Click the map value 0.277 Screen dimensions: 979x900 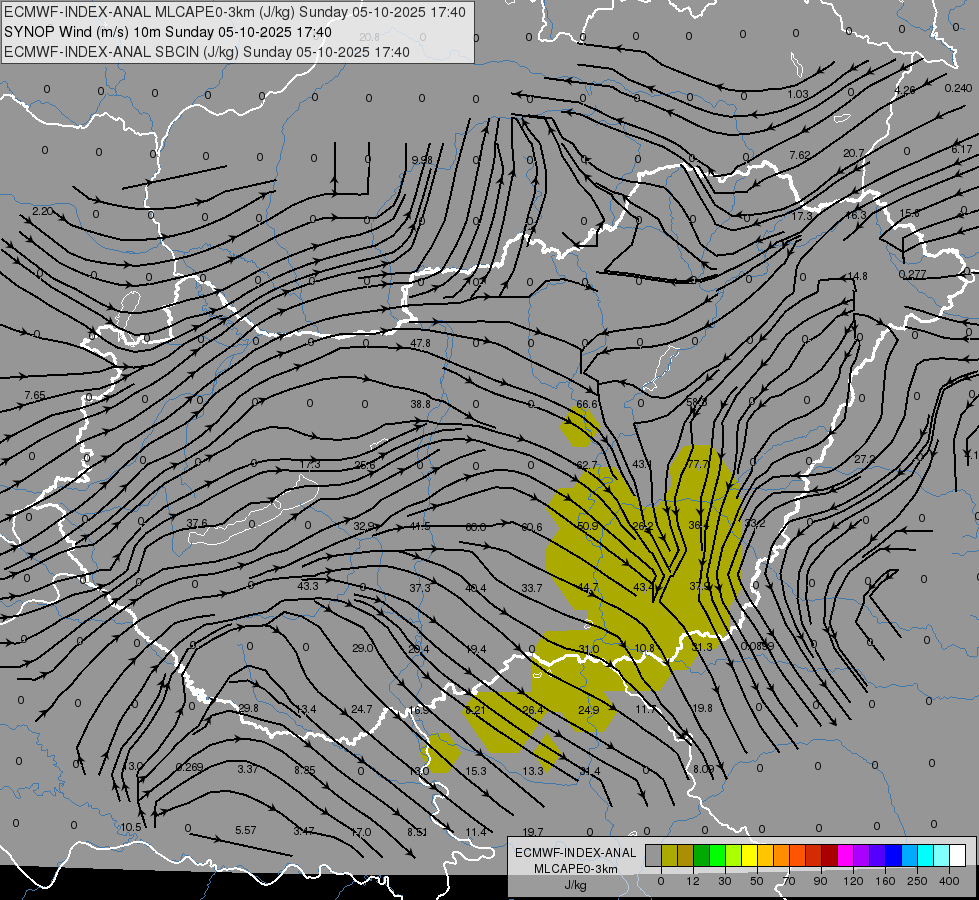(912, 274)
